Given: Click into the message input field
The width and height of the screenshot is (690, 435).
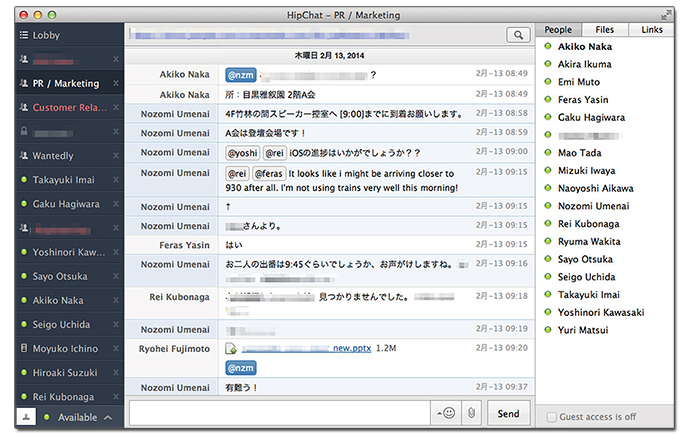Looking at the screenshot, I should click(279, 413).
